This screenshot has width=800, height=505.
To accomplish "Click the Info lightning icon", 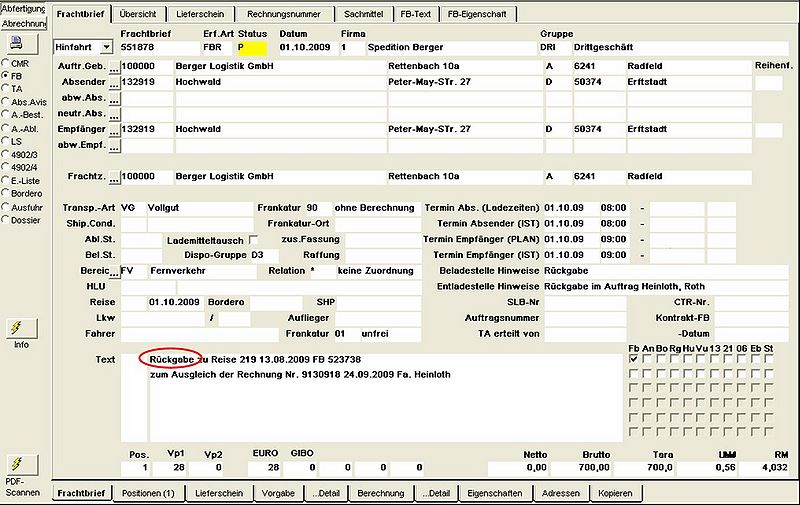I will (22, 328).
